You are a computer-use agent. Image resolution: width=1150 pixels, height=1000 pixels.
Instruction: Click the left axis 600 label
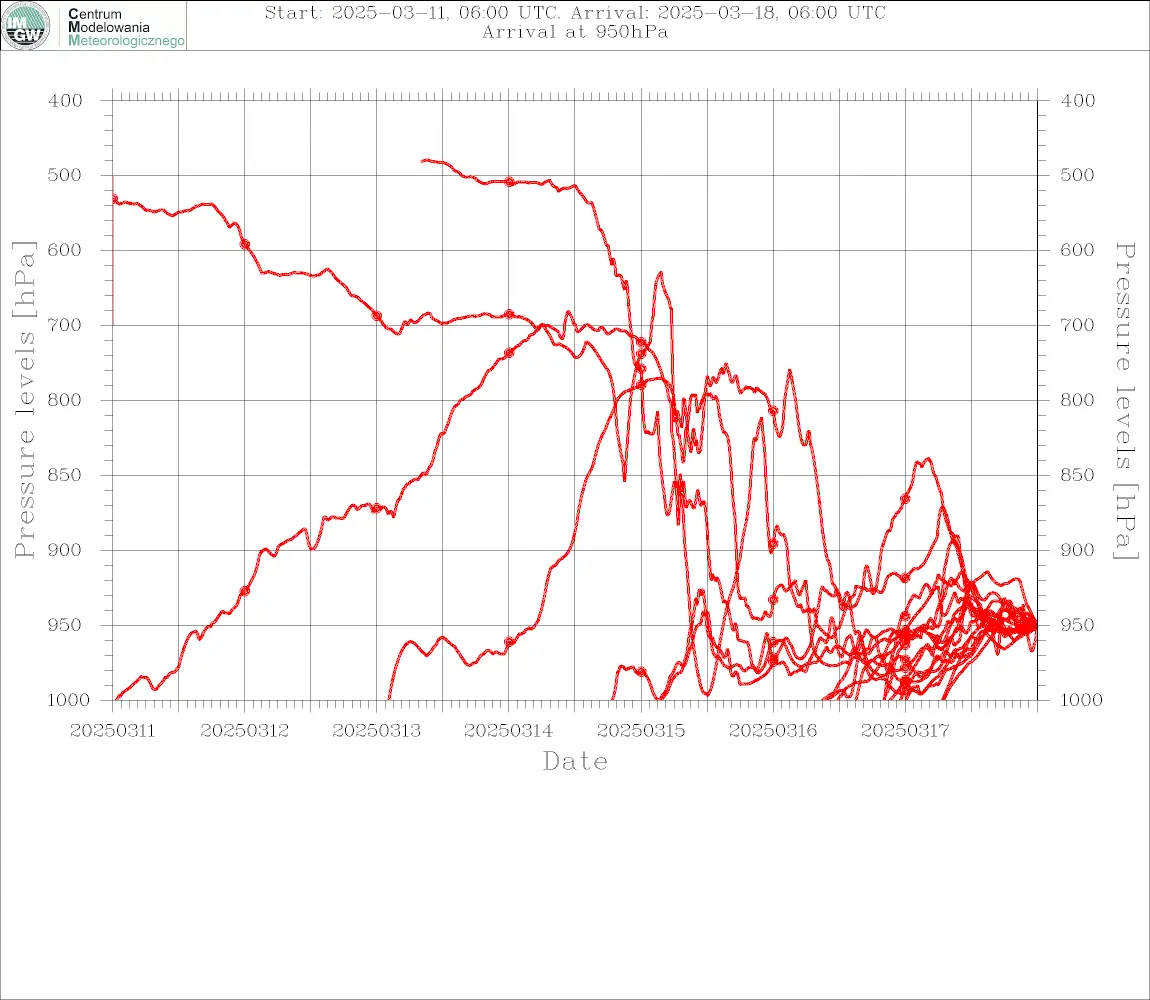(x=65, y=250)
